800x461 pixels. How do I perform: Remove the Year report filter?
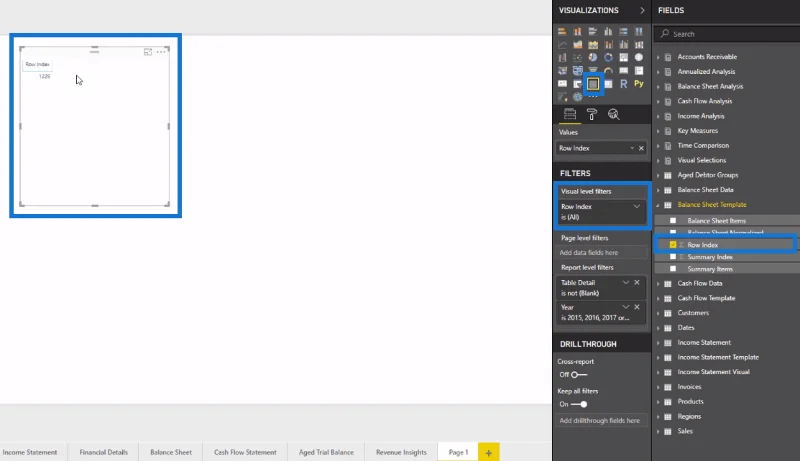pyautogui.click(x=637, y=307)
